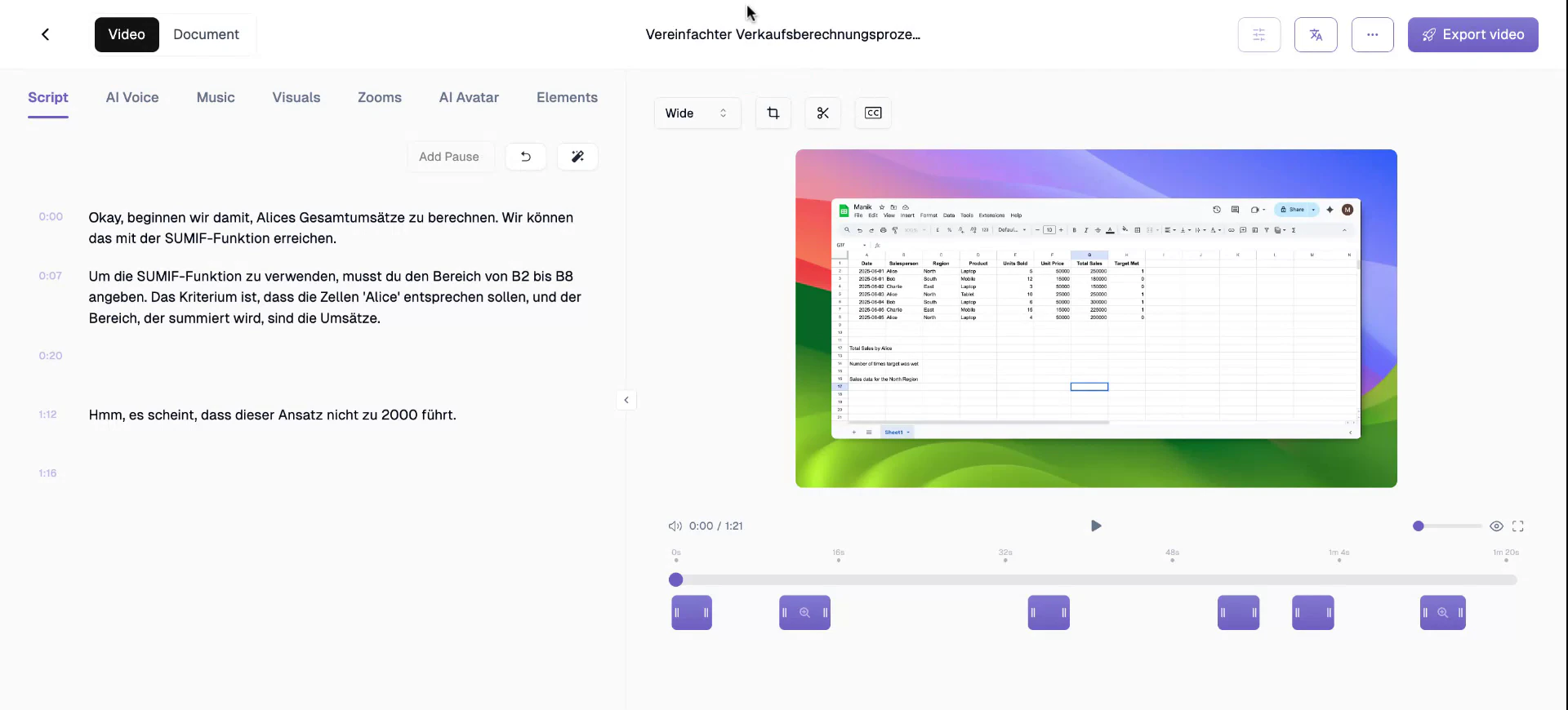Go back using the left chevron arrow
This screenshot has height=710, width=1568.
[46, 34]
